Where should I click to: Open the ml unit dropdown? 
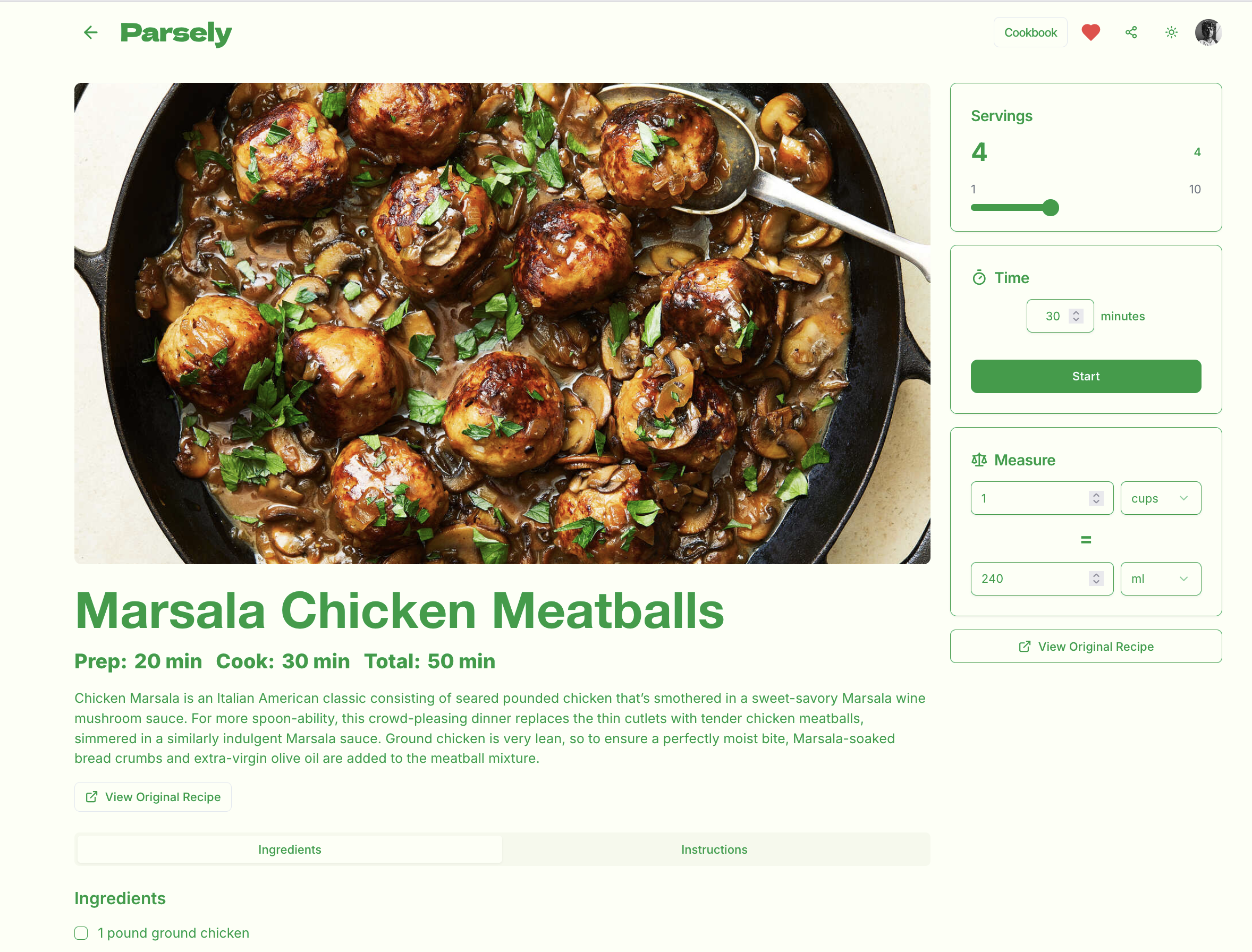coord(1160,579)
